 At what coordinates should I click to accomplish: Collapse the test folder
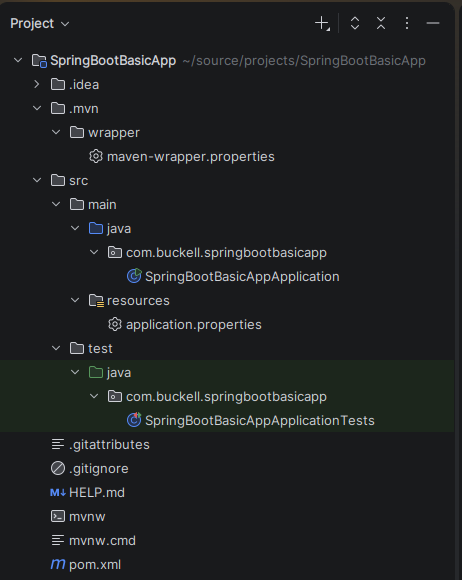(x=56, y=348)
